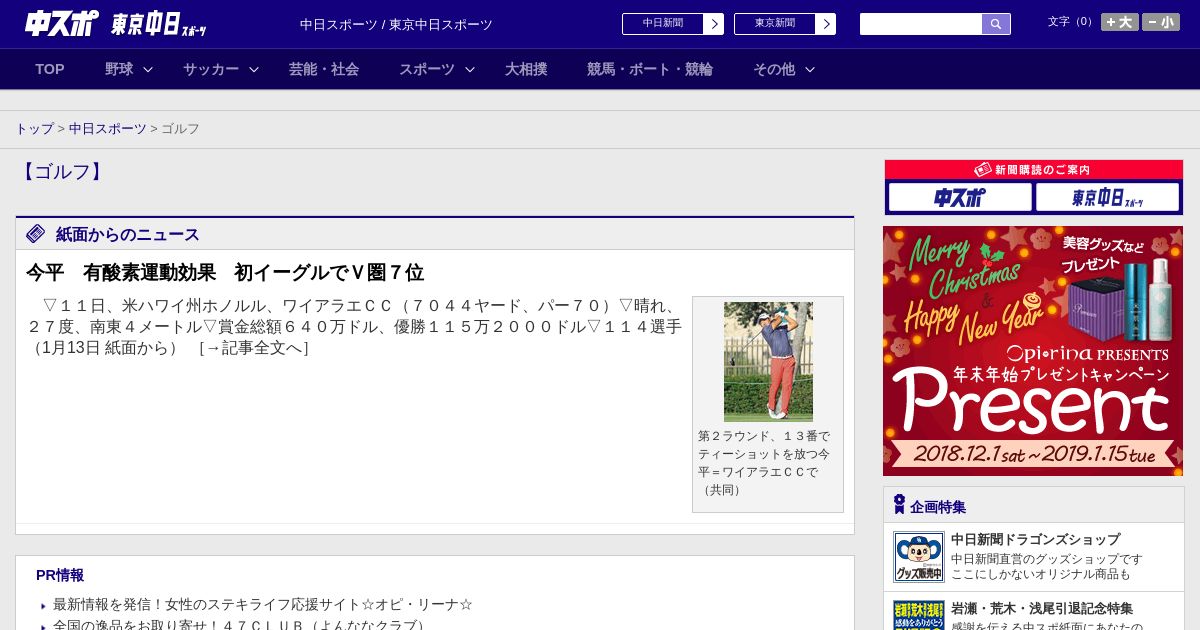
Task: Decrease text size with −小 button
Action: click(1161, 22)
